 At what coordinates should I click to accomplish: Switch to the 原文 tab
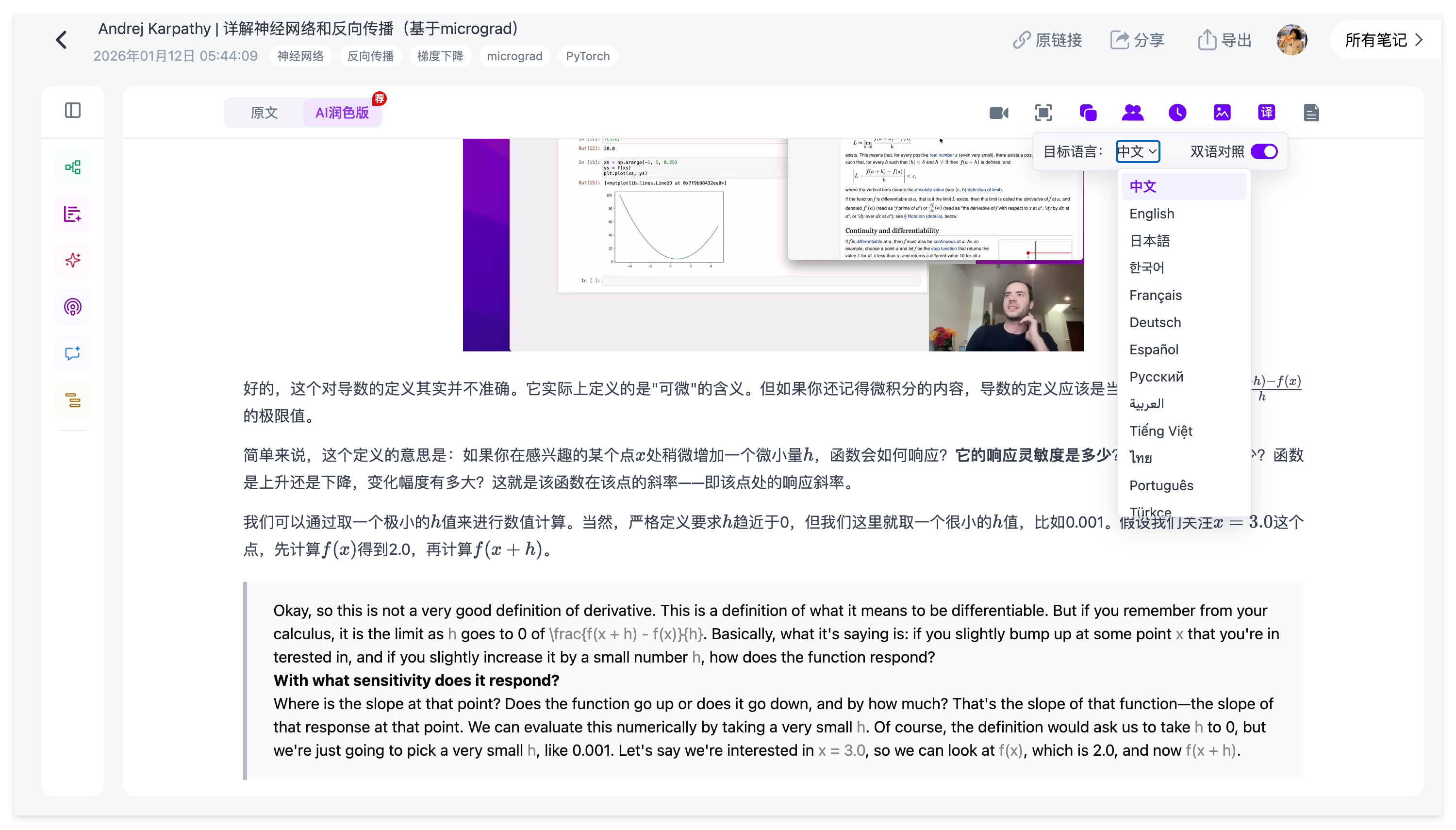point(265,113)
